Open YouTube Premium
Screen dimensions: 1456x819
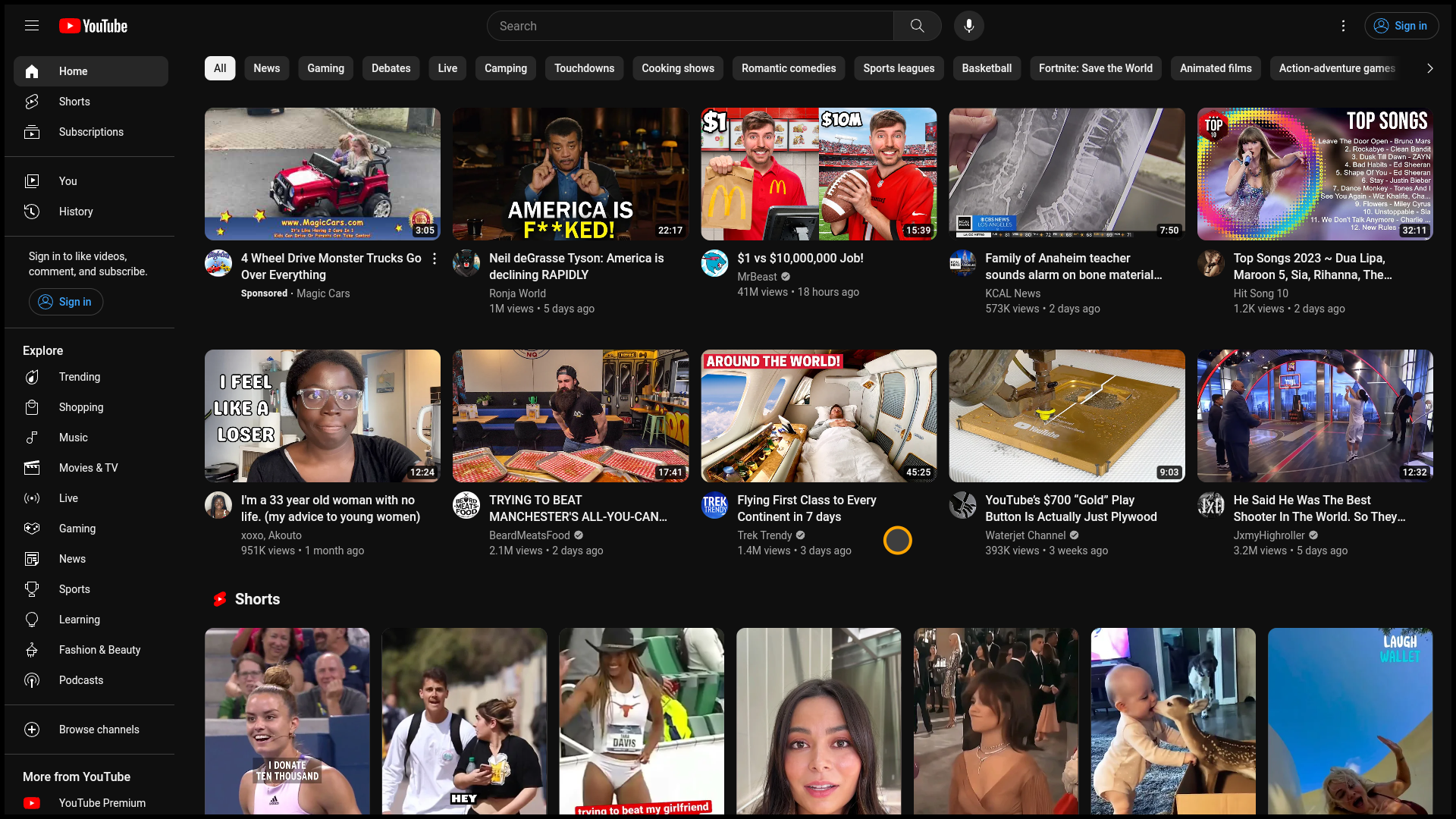(91, 803)
